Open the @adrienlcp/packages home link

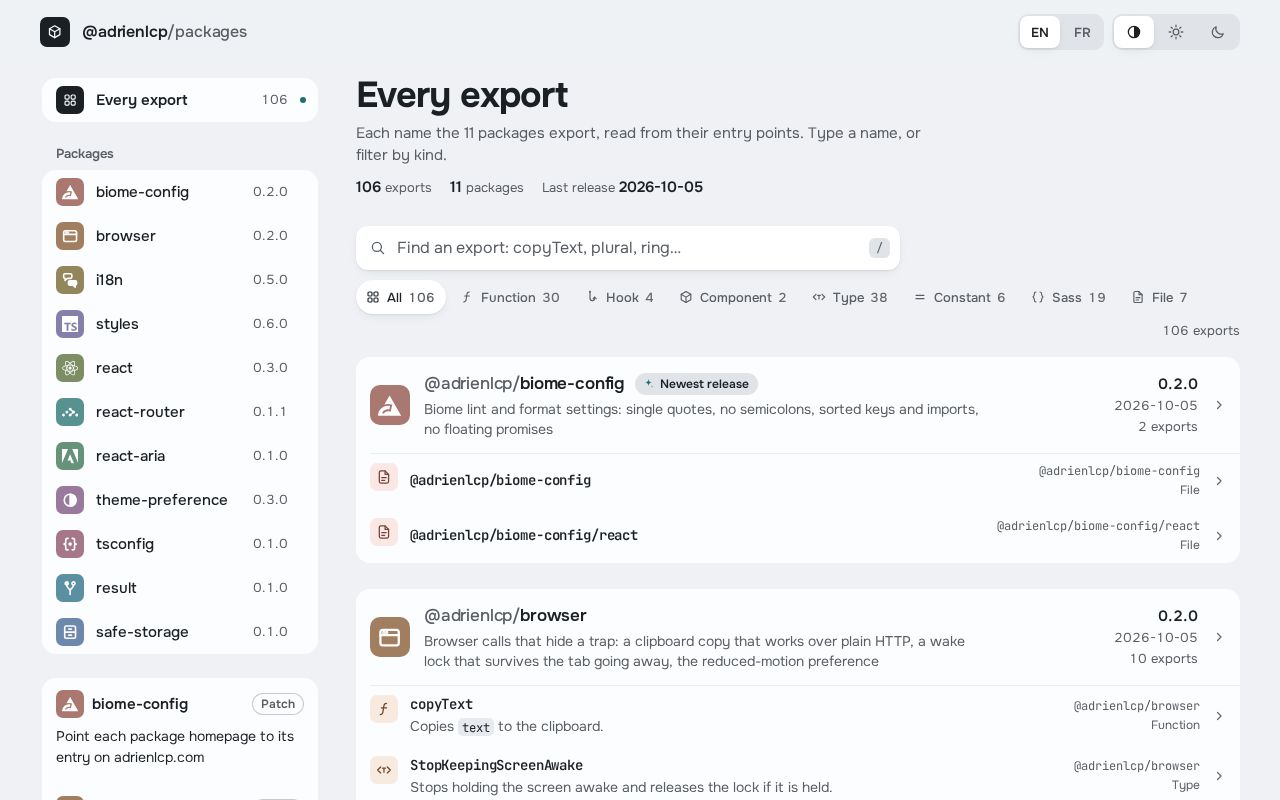point(144,32)
